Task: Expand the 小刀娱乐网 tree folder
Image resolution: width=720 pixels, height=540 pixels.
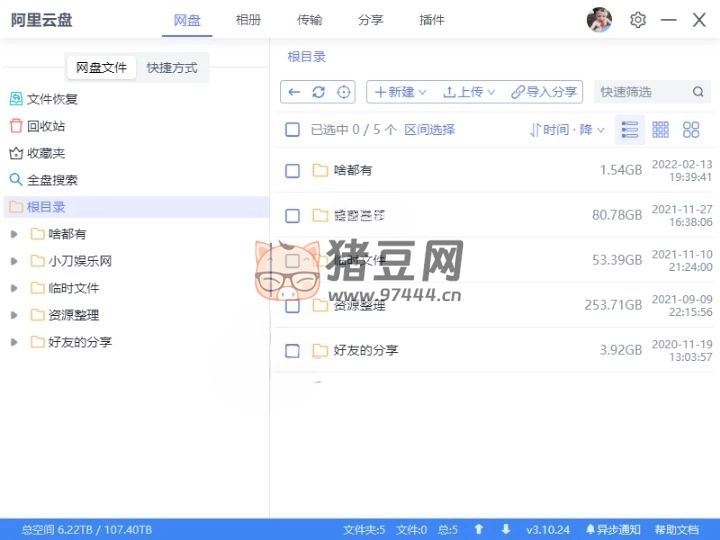Action: pyautogui.click(x=14, y=261)
